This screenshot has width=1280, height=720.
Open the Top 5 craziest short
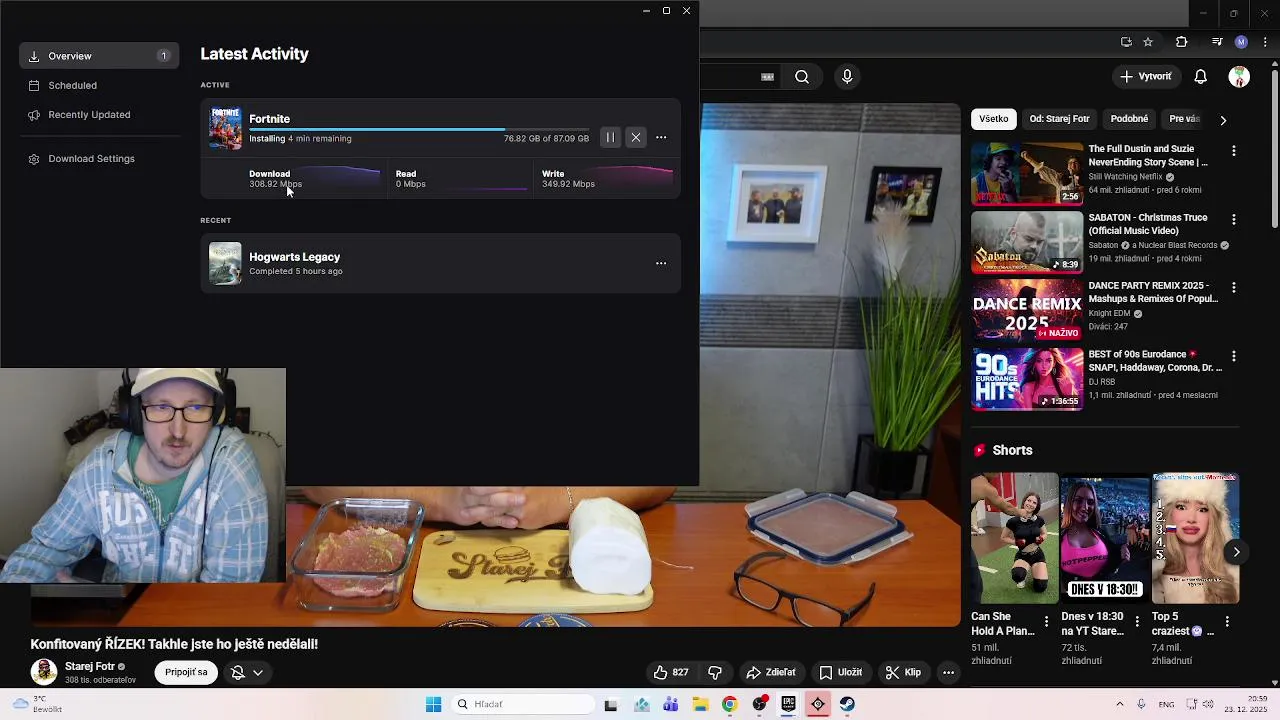pyautogui.click(x=1195, y=538)
